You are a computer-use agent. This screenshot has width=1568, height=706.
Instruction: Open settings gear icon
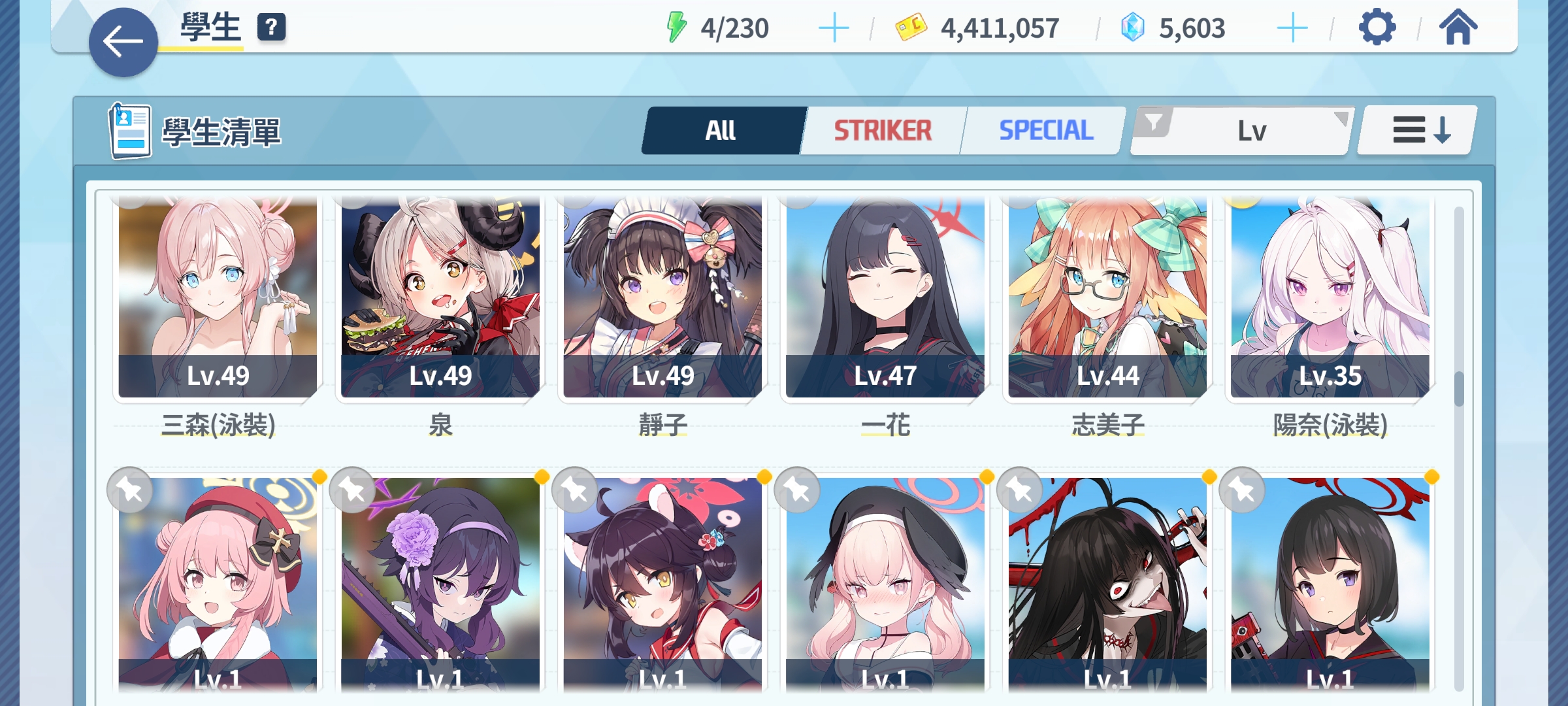coord(1377,27)
